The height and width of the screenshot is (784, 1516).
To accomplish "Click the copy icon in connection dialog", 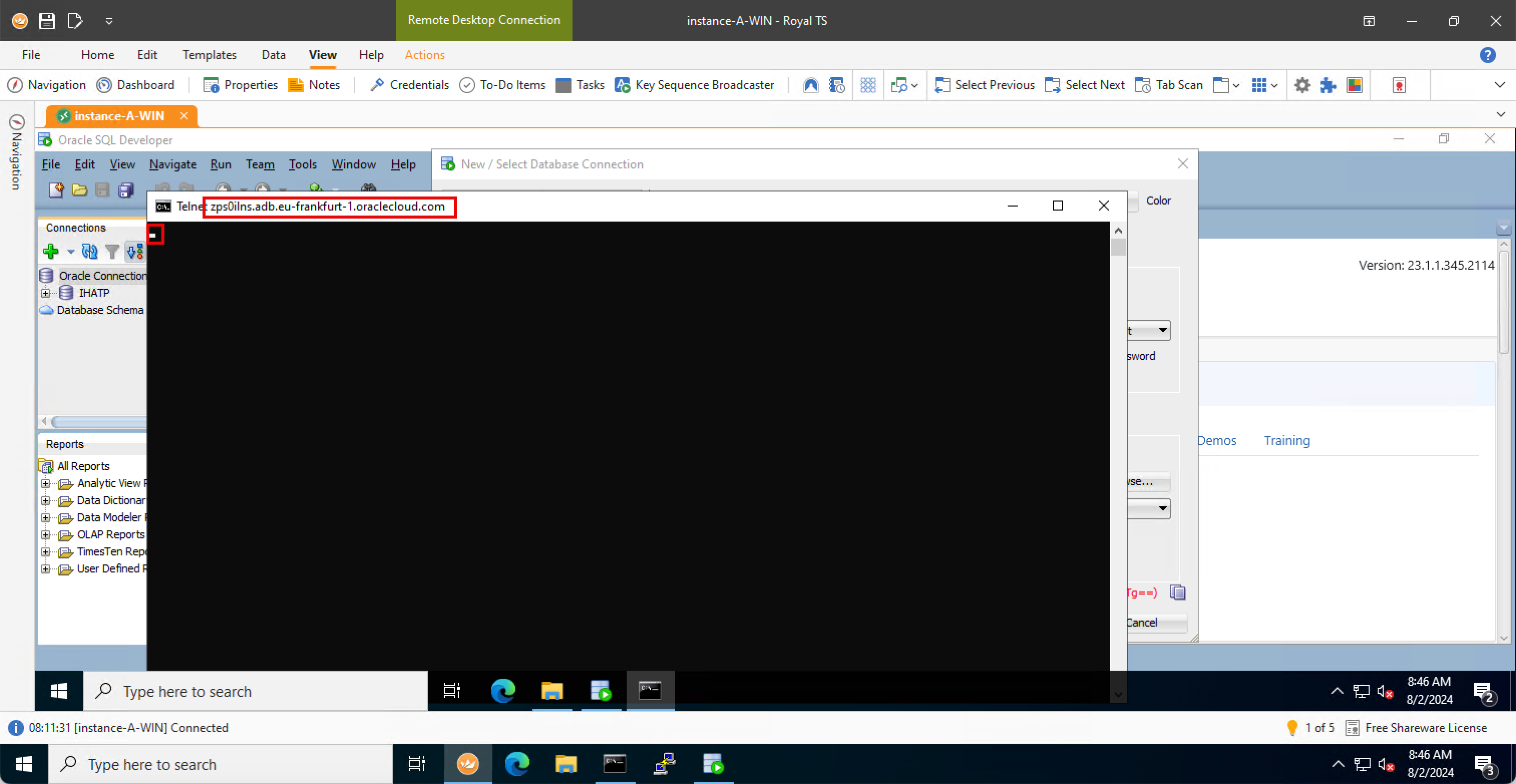I will (1177, 592).
